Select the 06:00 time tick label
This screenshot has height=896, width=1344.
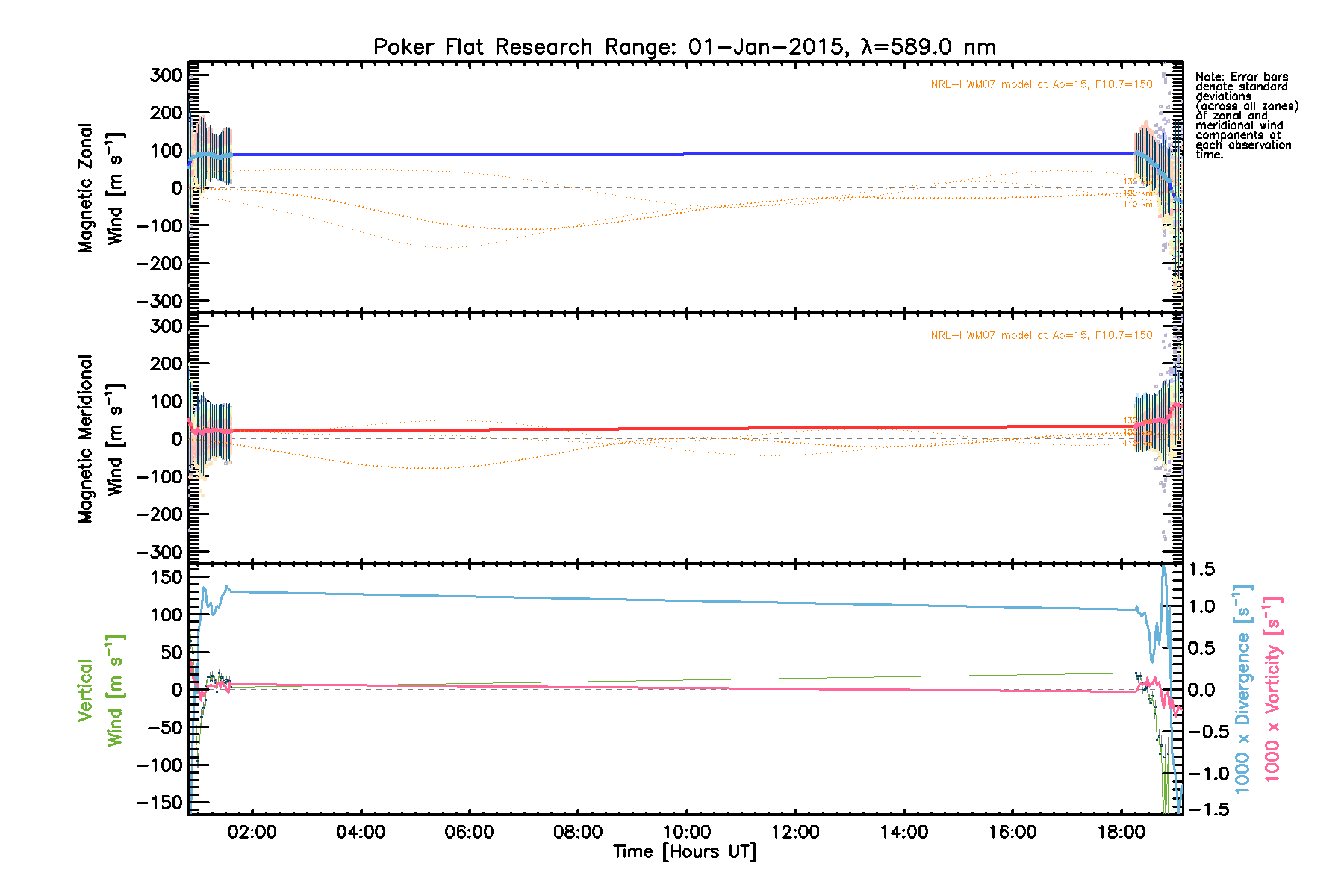pyautogui.click(x=469, y=833)
